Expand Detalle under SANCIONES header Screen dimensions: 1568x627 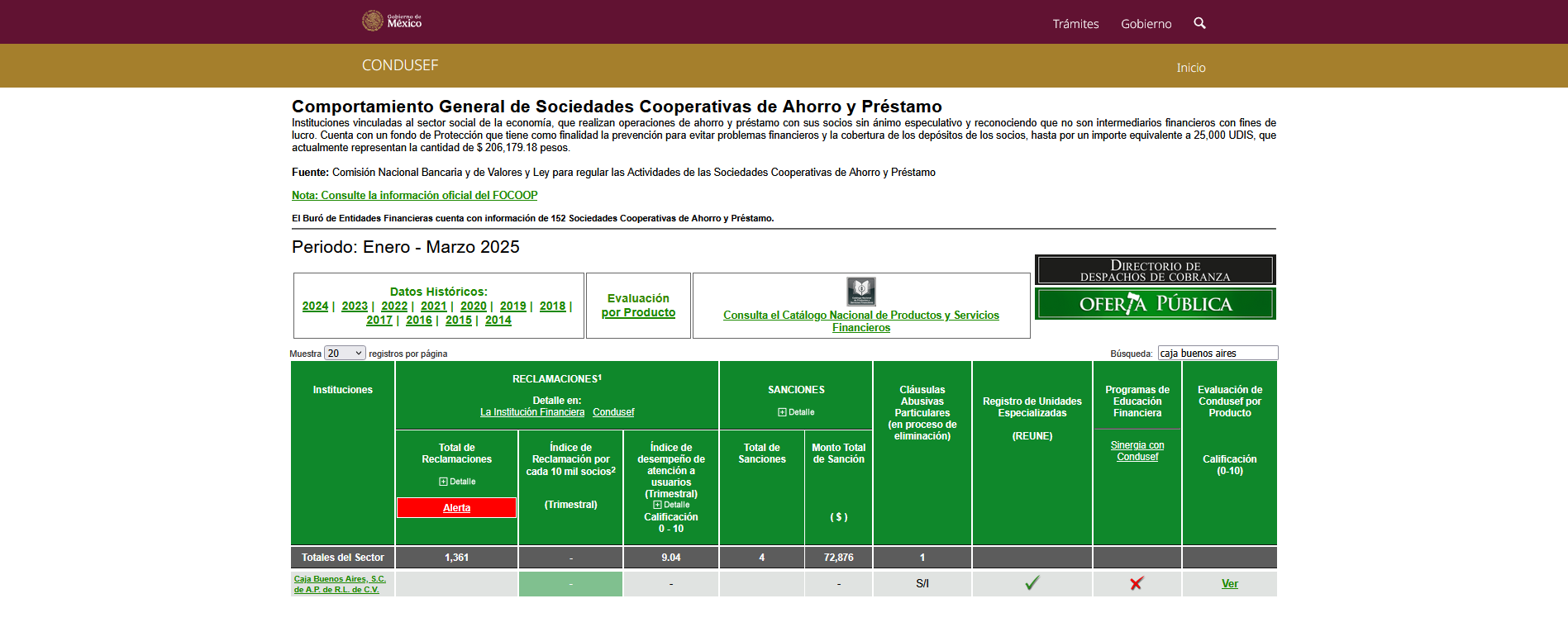click(796, 412)
